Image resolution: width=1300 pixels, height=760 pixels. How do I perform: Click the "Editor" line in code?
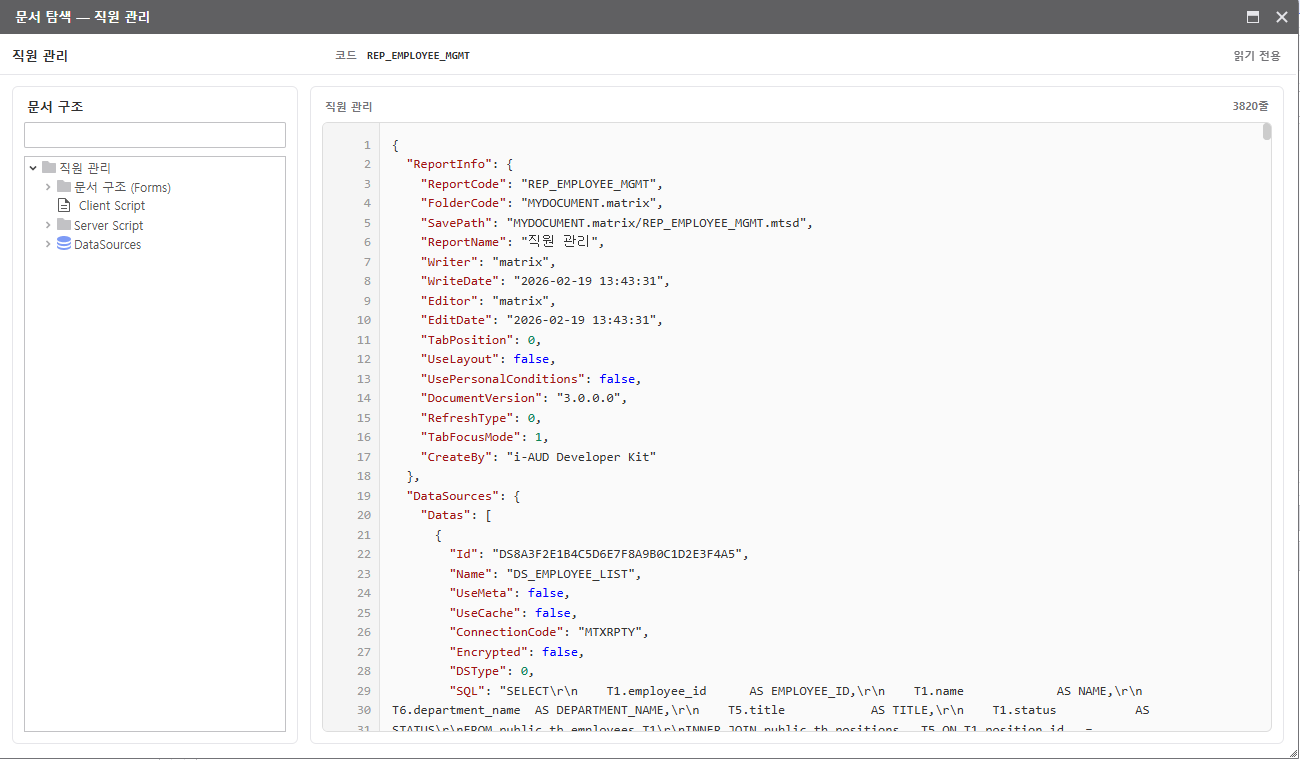[488, 301]
